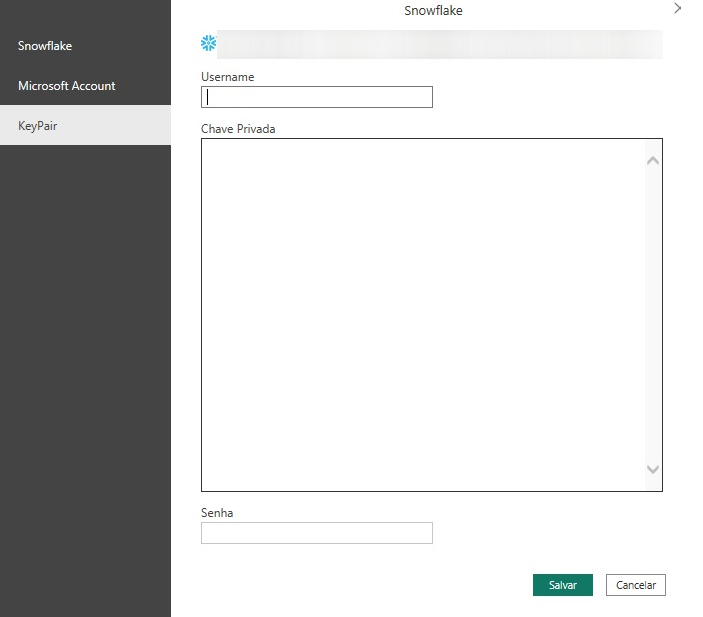
Task: Click the scroll up arrow in Chave Privada
Action: click(x=653, y=160)
